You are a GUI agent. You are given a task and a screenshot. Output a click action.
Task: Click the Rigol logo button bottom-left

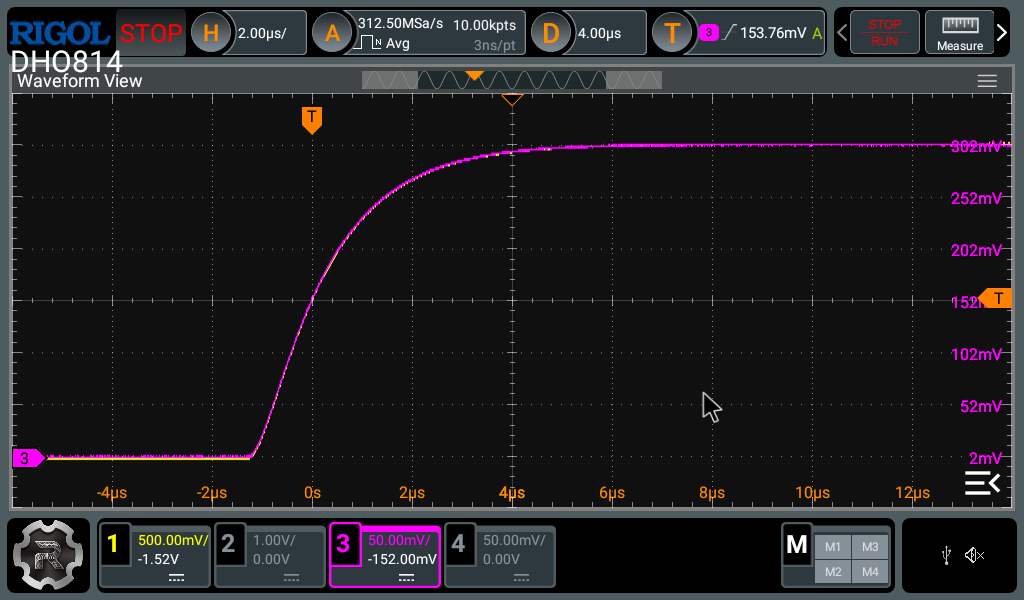[x=49, y=554]
